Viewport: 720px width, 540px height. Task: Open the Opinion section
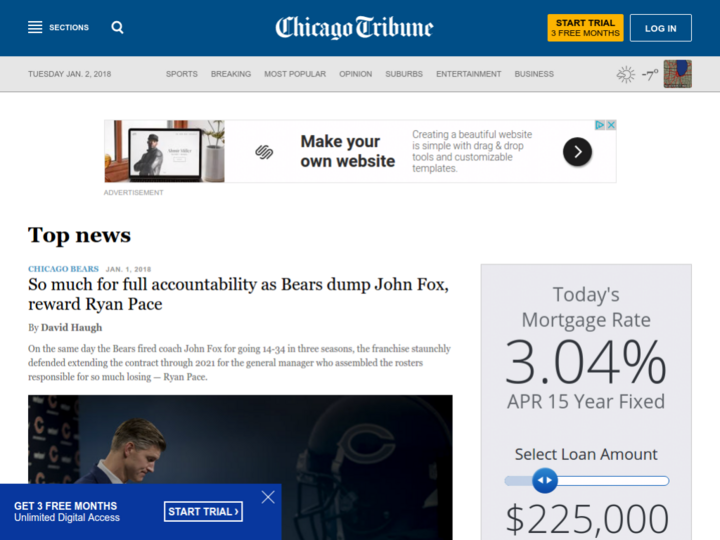pos(355,74)
